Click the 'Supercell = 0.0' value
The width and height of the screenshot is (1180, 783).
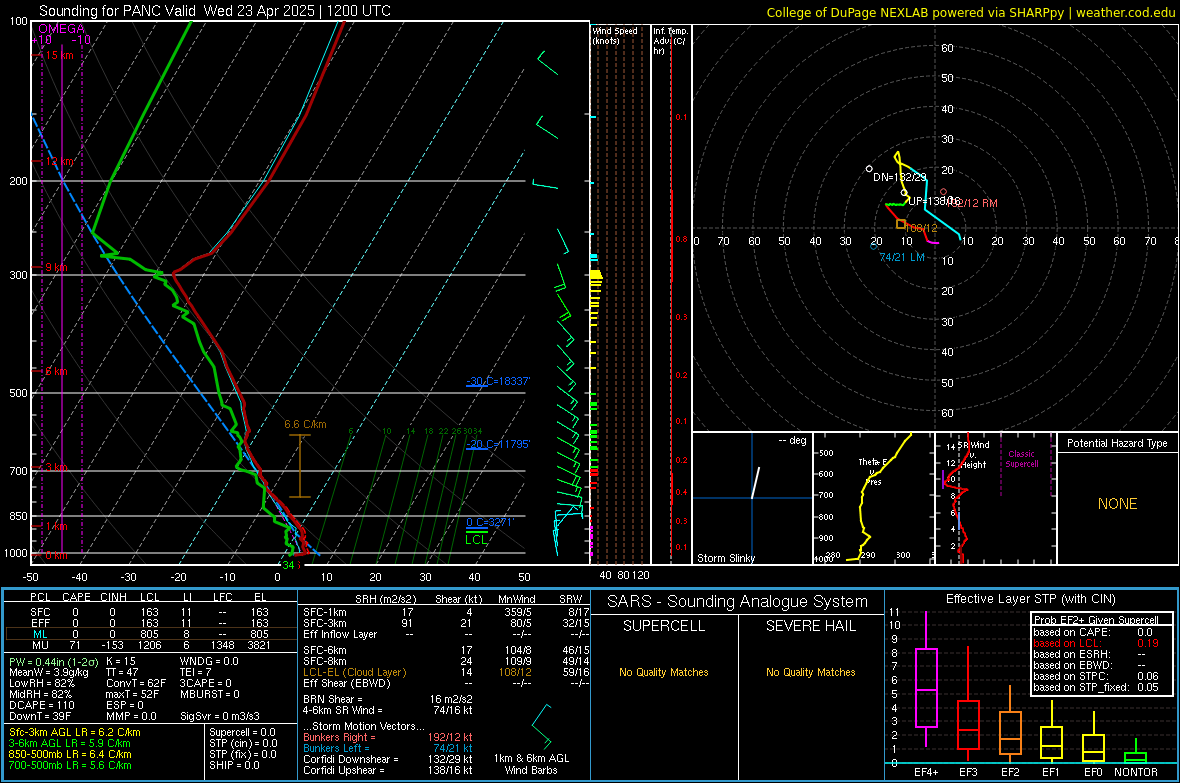(242, 732)
